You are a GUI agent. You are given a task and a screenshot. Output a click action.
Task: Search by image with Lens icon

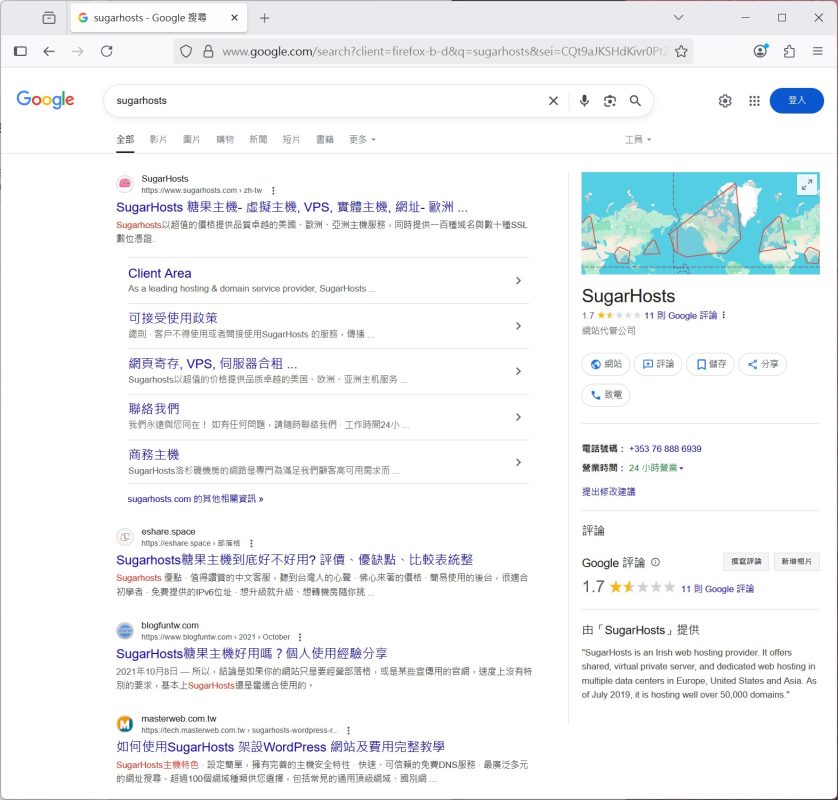610,100
